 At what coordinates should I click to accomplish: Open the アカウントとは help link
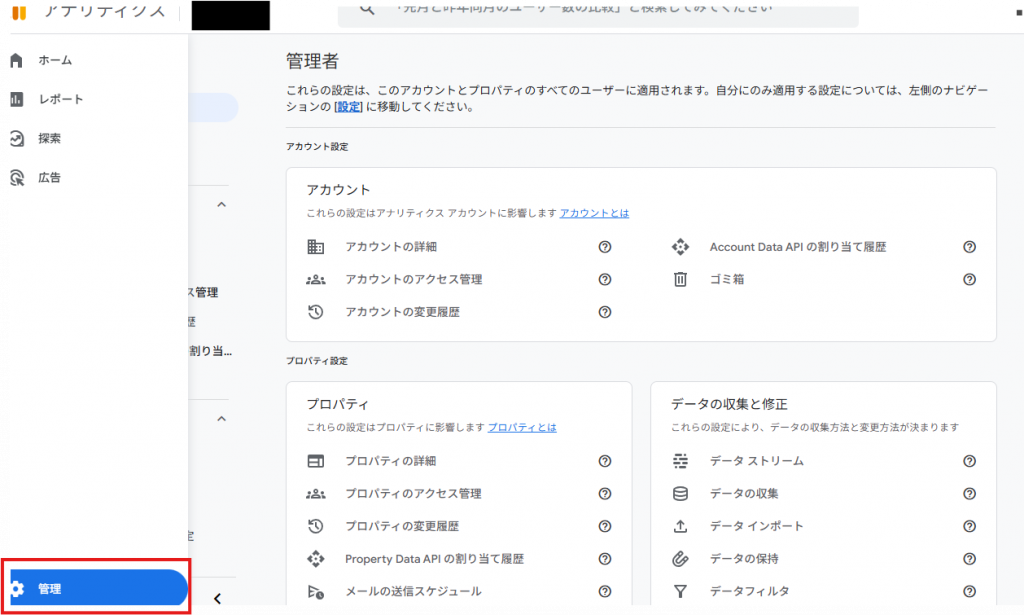click(x=594, y=213)
